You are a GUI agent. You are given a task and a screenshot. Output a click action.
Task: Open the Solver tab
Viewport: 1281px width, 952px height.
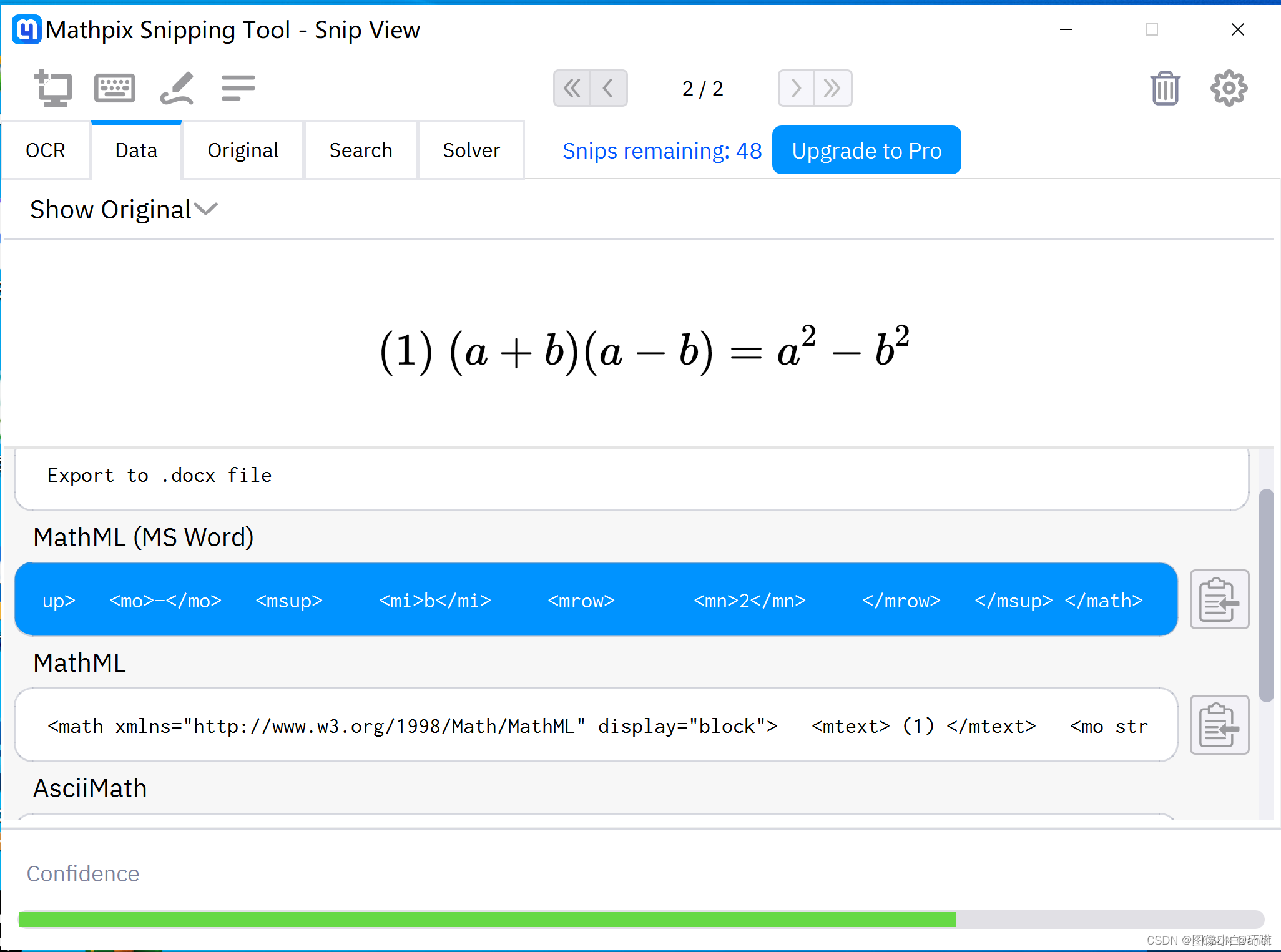click(x=471, y=150)
